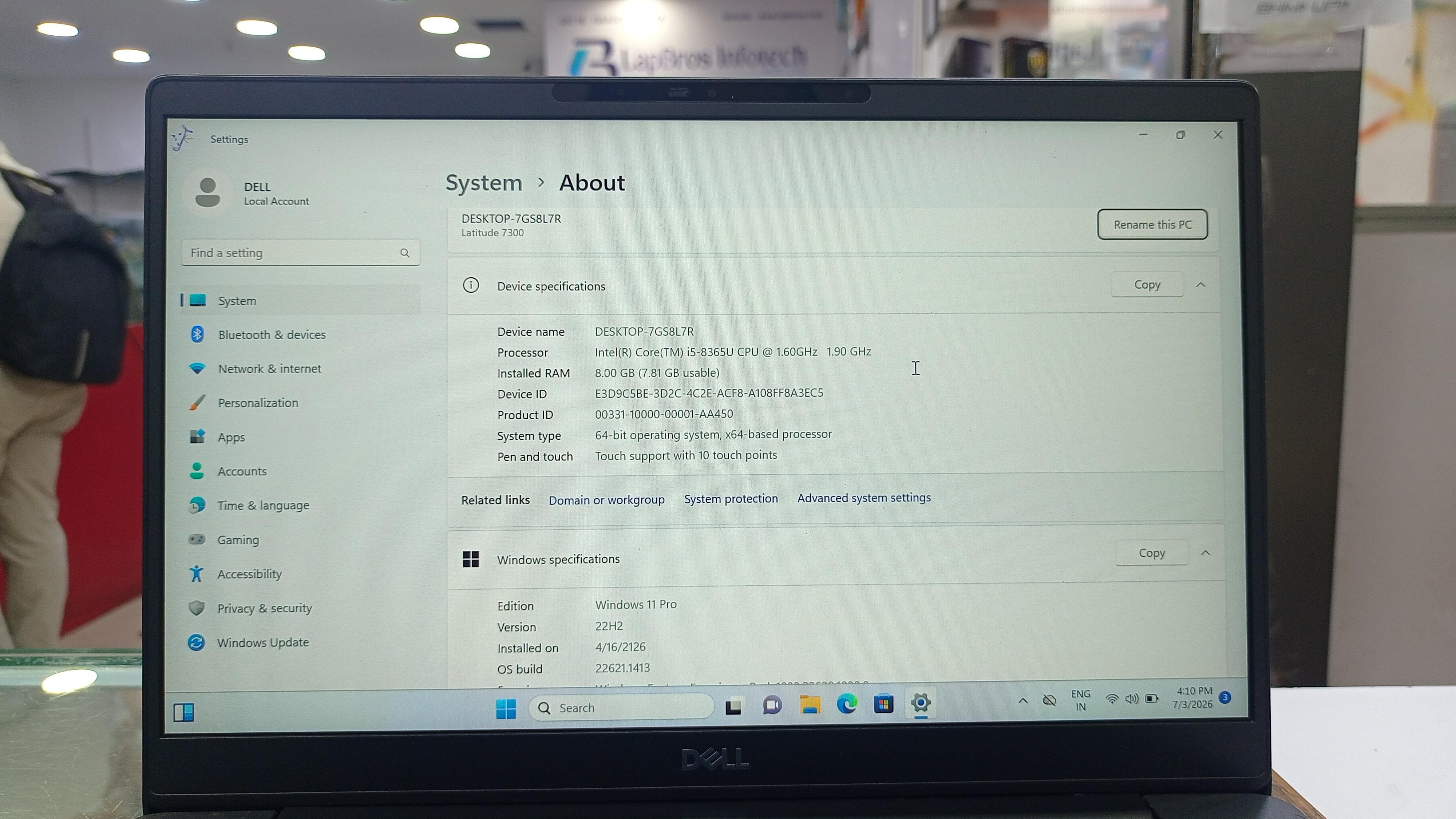1456x819 pixels.
Task: Click the Installed RAM value 8.00 GB
Action: (x=657, y=372)
